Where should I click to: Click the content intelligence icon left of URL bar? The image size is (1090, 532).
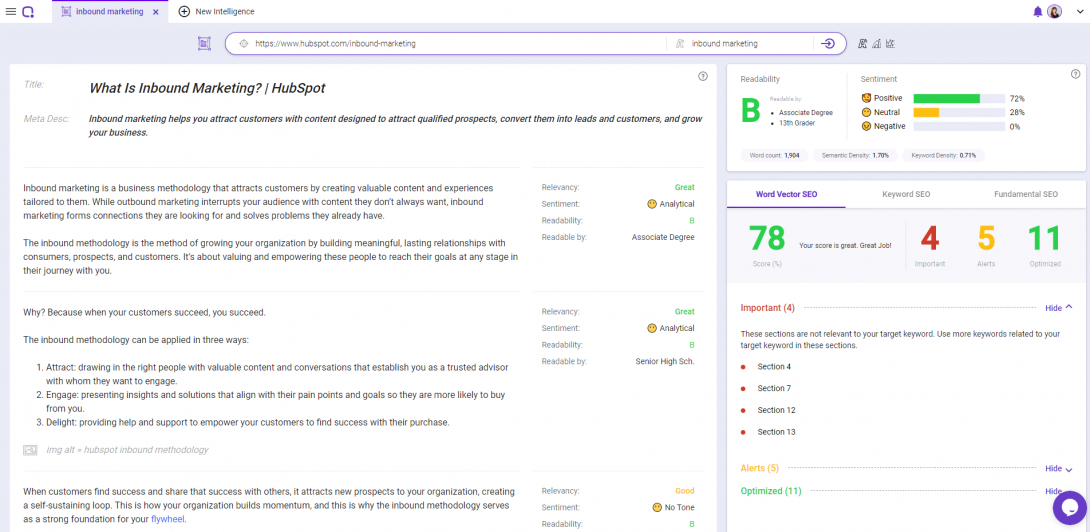(x=204, y=43)
